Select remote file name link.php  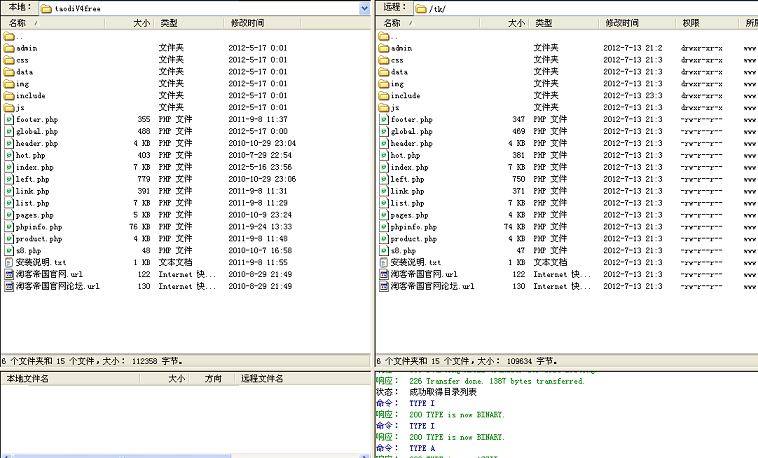tap(407, 191)
